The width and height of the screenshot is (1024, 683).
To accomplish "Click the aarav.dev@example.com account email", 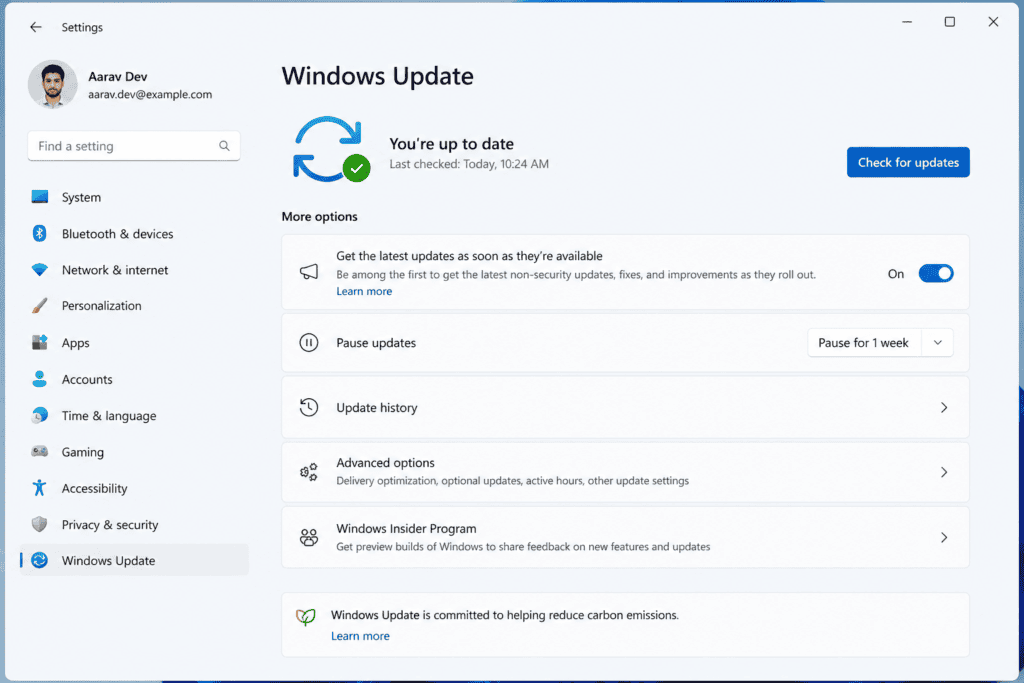I will click(x=150, y=95).
